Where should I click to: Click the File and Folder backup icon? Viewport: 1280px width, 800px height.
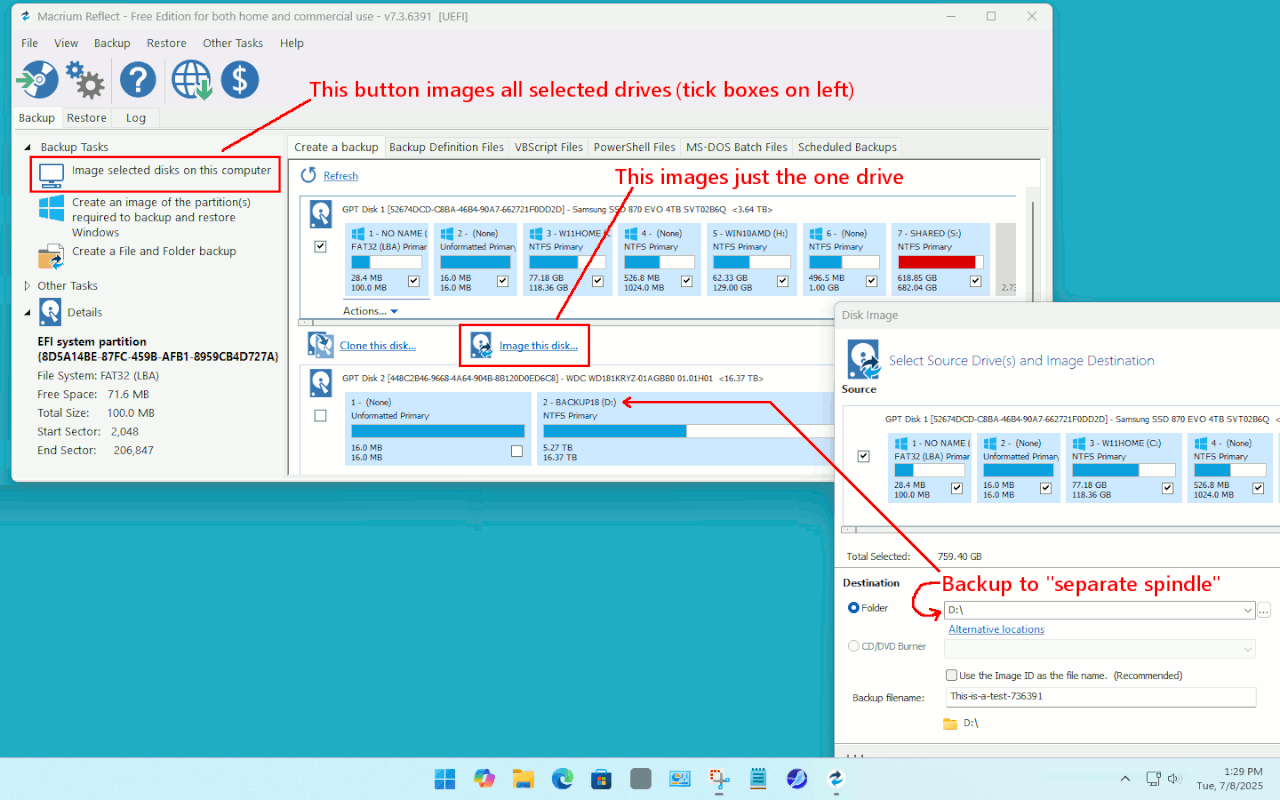(51, 257)
